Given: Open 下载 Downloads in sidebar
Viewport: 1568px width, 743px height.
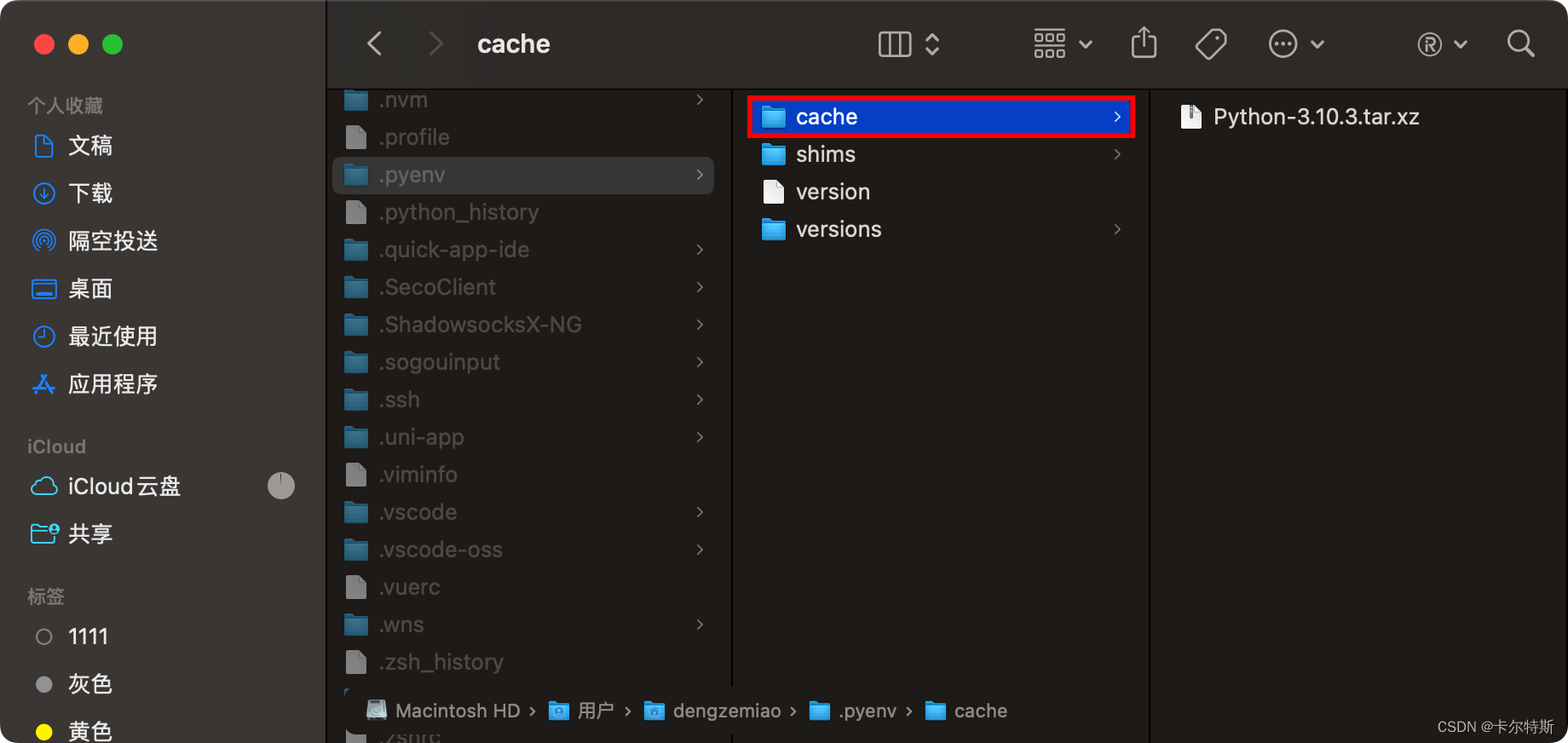Looking at the screenshot, I should pyautogui.click(x=89, y=193).
